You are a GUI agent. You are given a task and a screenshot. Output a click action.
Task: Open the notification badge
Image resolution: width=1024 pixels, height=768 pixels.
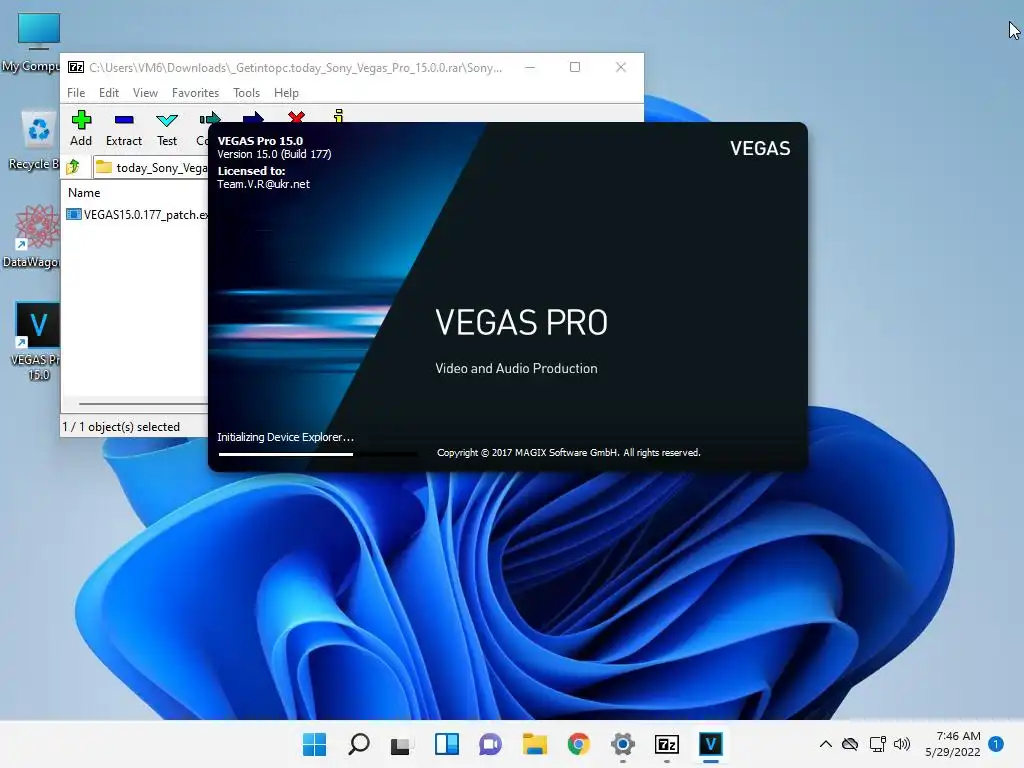(996, 744)
